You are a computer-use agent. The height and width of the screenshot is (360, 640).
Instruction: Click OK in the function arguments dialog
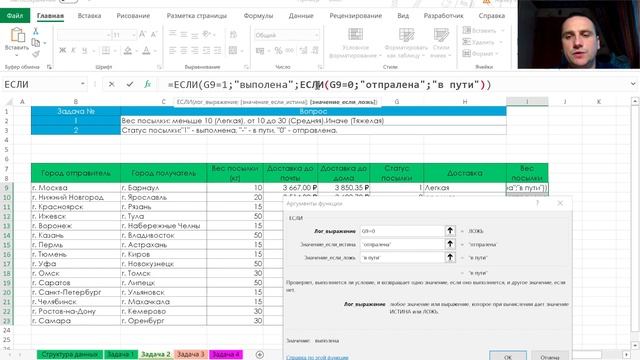click(508, 356)
